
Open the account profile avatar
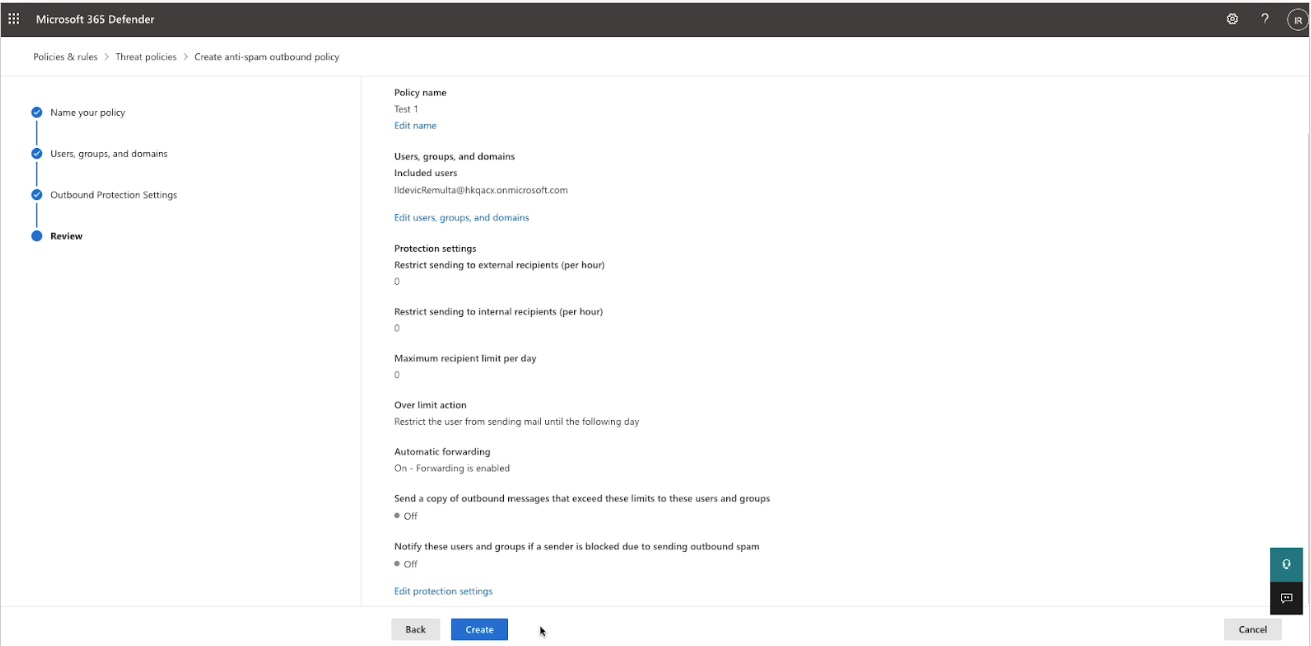pyautogui.click(x=1297, y=19)
